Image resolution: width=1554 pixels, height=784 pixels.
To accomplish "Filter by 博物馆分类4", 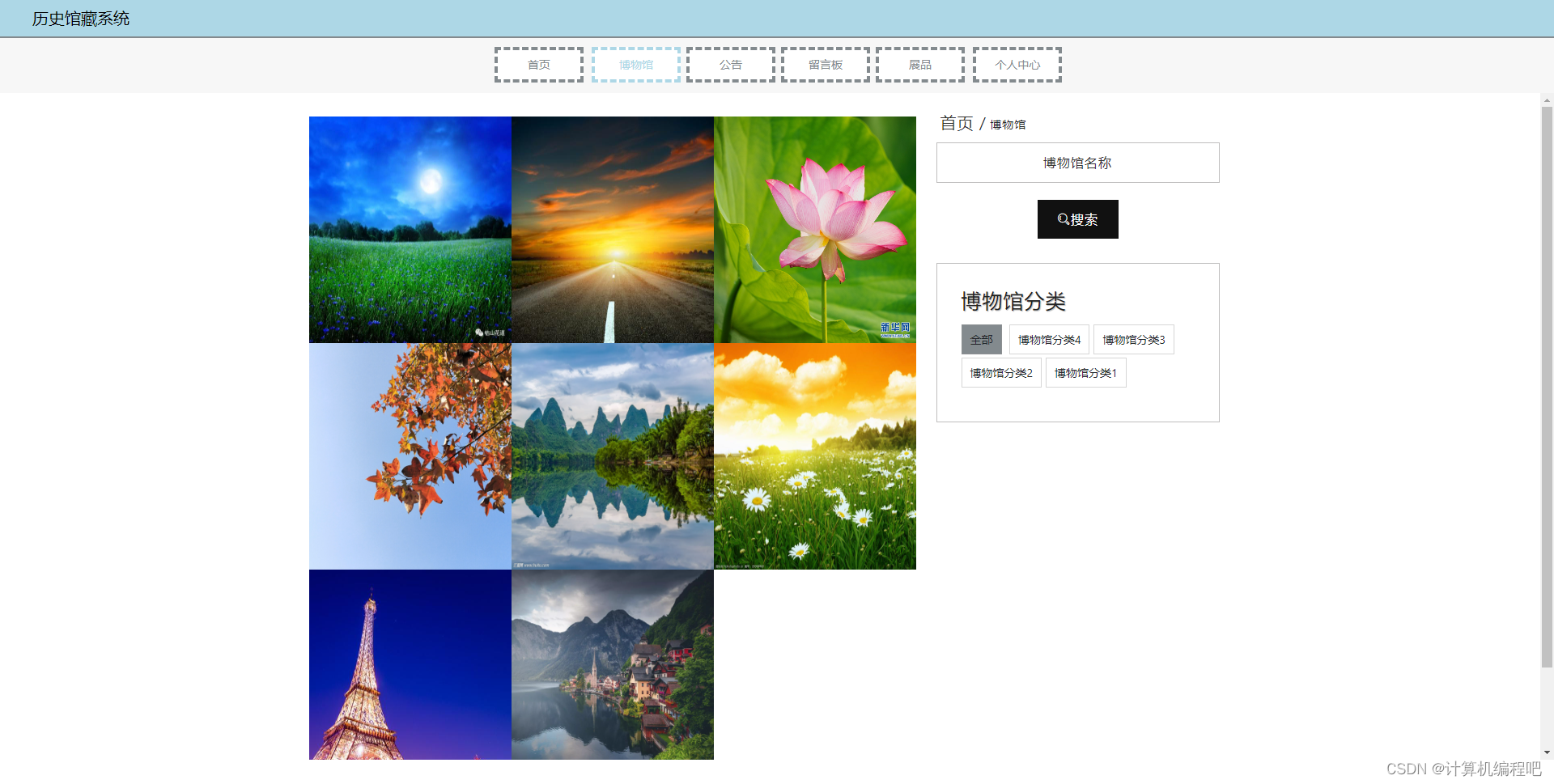I will click(1048, 339).
